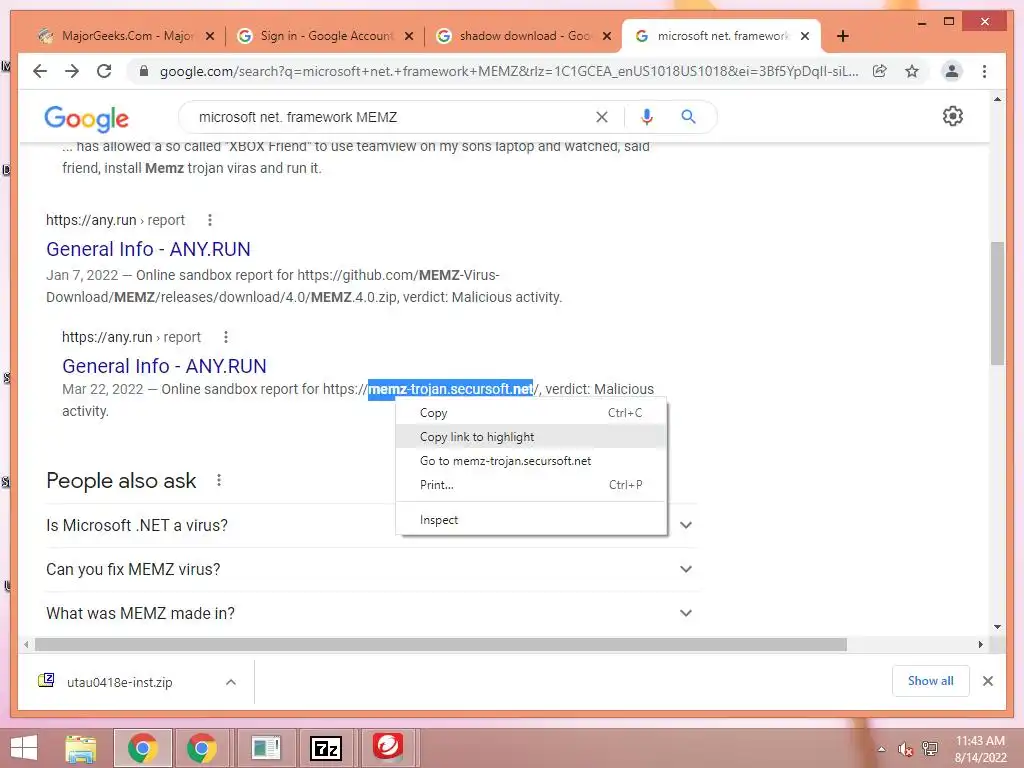Viewport: 1024px width, 768px height.
Task: Choose Inspect in the context menu
Action: click(x=531, y=520)
